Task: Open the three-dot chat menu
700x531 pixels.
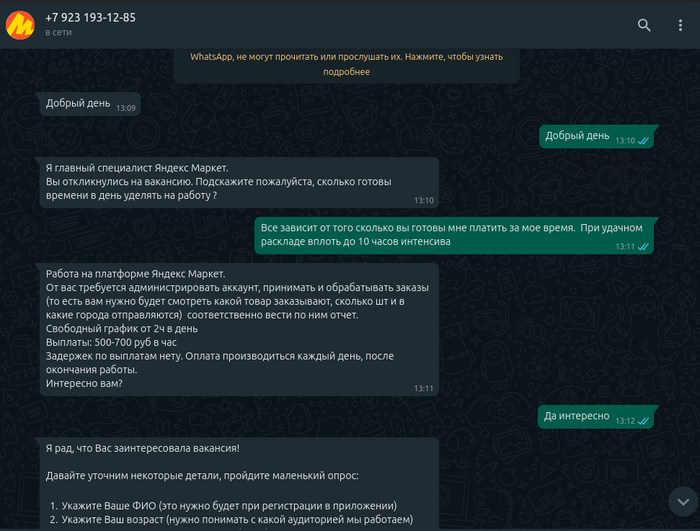Action: (x=680, y=25)
